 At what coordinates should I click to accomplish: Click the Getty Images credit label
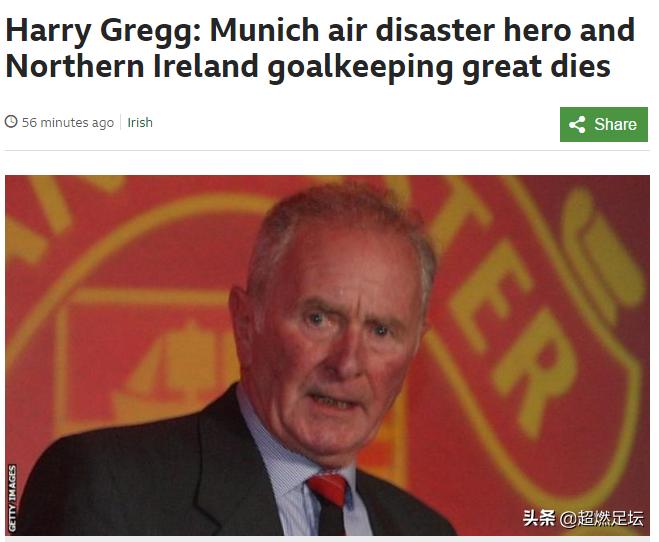click(x=12, y=498)
